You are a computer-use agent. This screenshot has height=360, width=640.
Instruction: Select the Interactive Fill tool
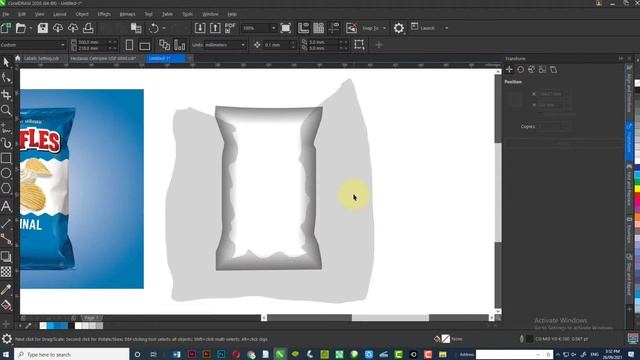(x=6, y=305)
